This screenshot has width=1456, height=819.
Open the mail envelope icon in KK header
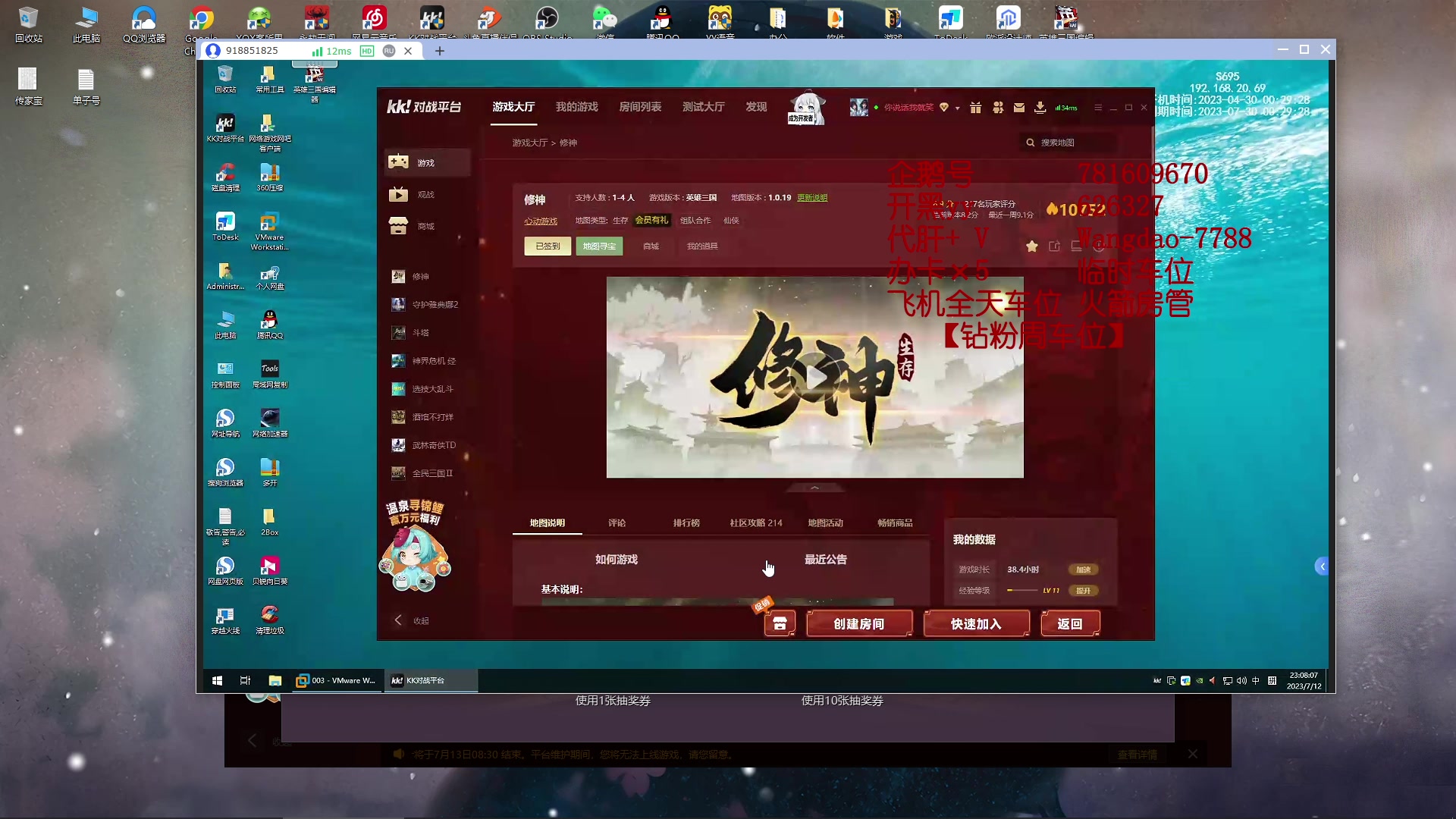[1019, 108]
